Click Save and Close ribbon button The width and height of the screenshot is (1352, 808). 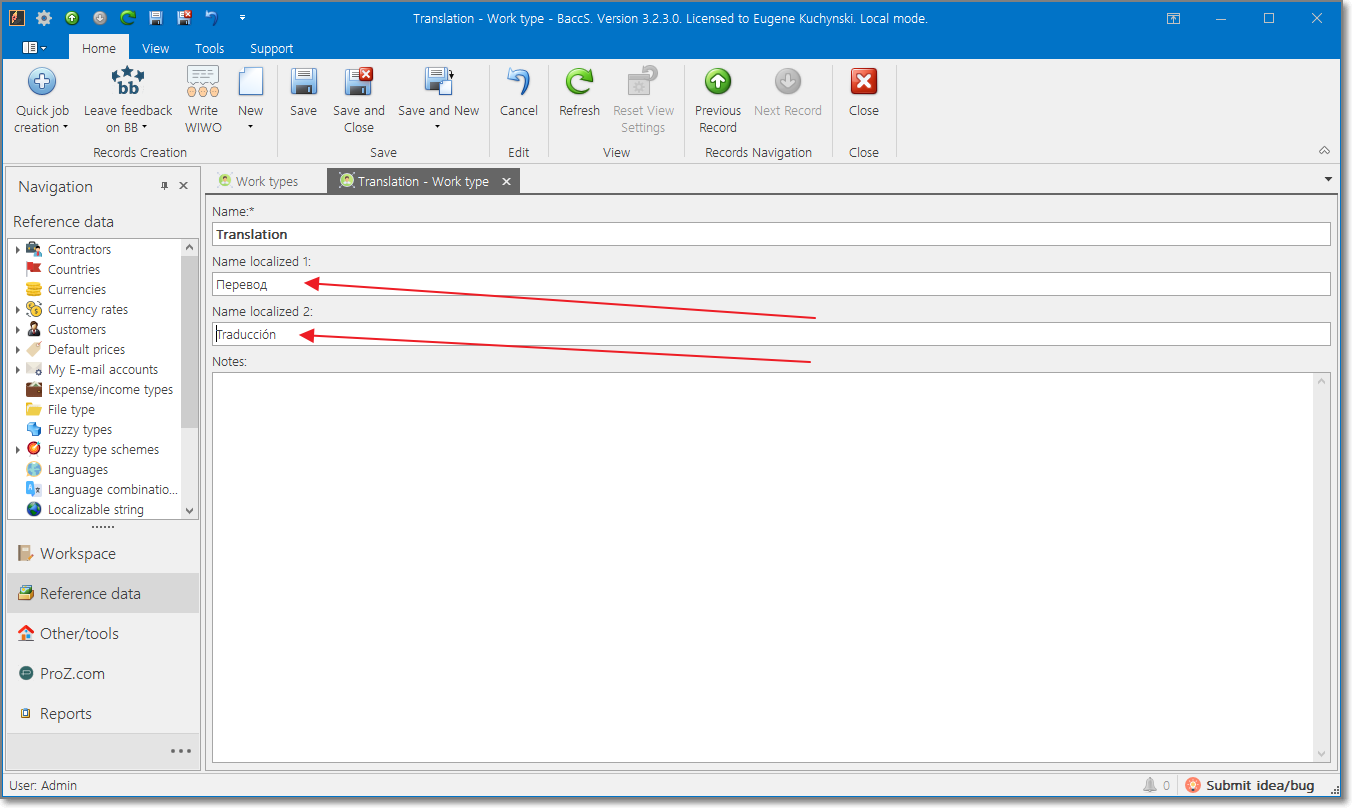359,100
